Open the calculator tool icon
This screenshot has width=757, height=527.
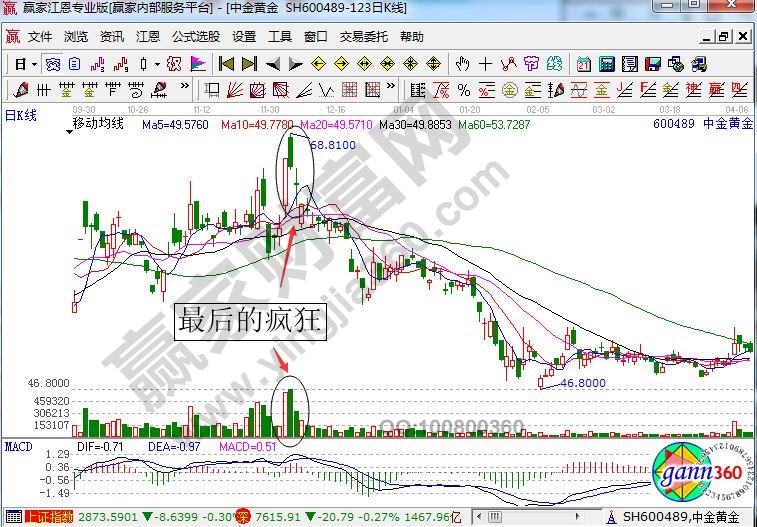point(606,64)
